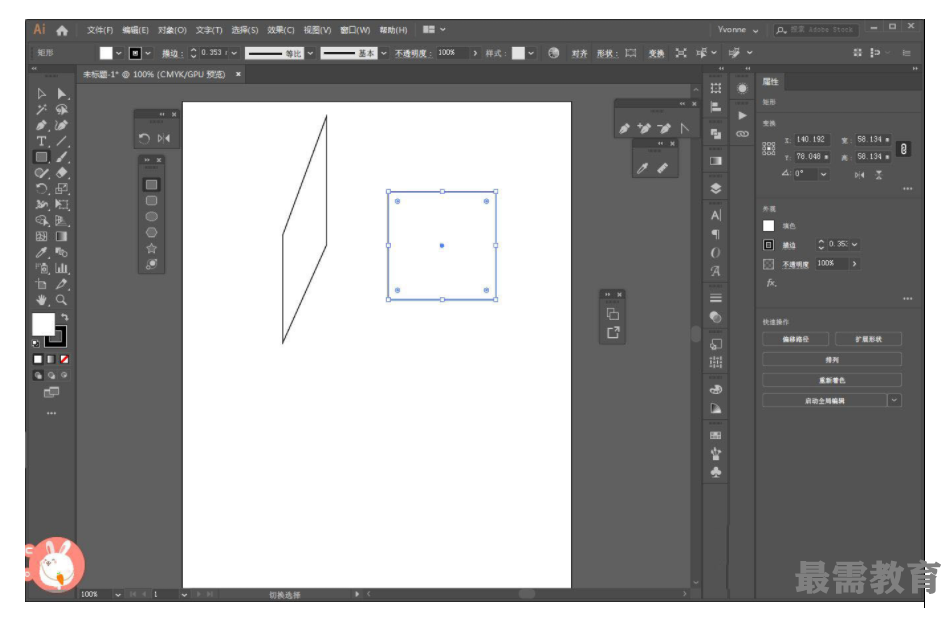Select the Column Graph tool
The width and height of the screenshot is (947, 617).
[x=62, y=268]
